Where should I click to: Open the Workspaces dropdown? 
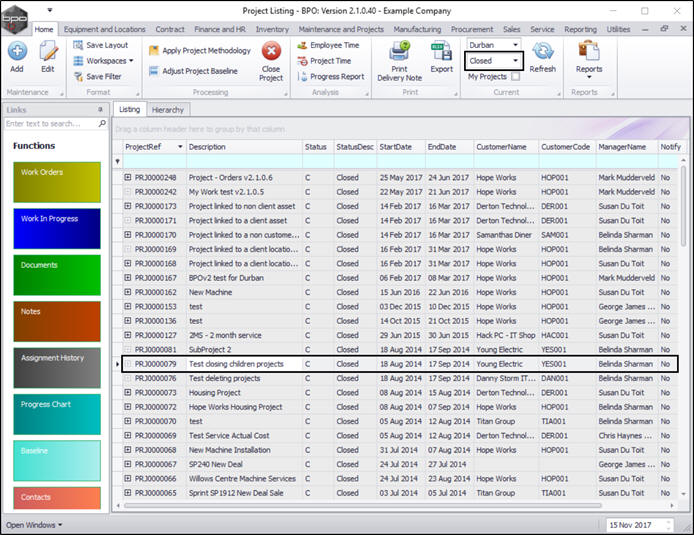click(108, 61)
